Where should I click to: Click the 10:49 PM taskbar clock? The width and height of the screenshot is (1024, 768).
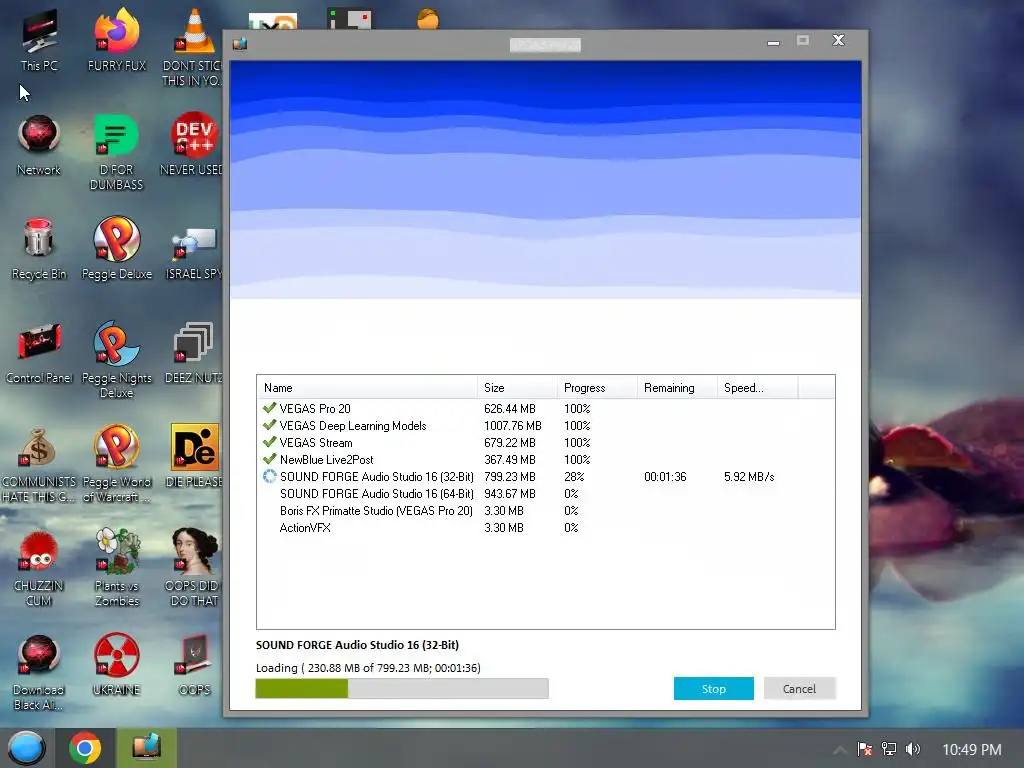972,750
